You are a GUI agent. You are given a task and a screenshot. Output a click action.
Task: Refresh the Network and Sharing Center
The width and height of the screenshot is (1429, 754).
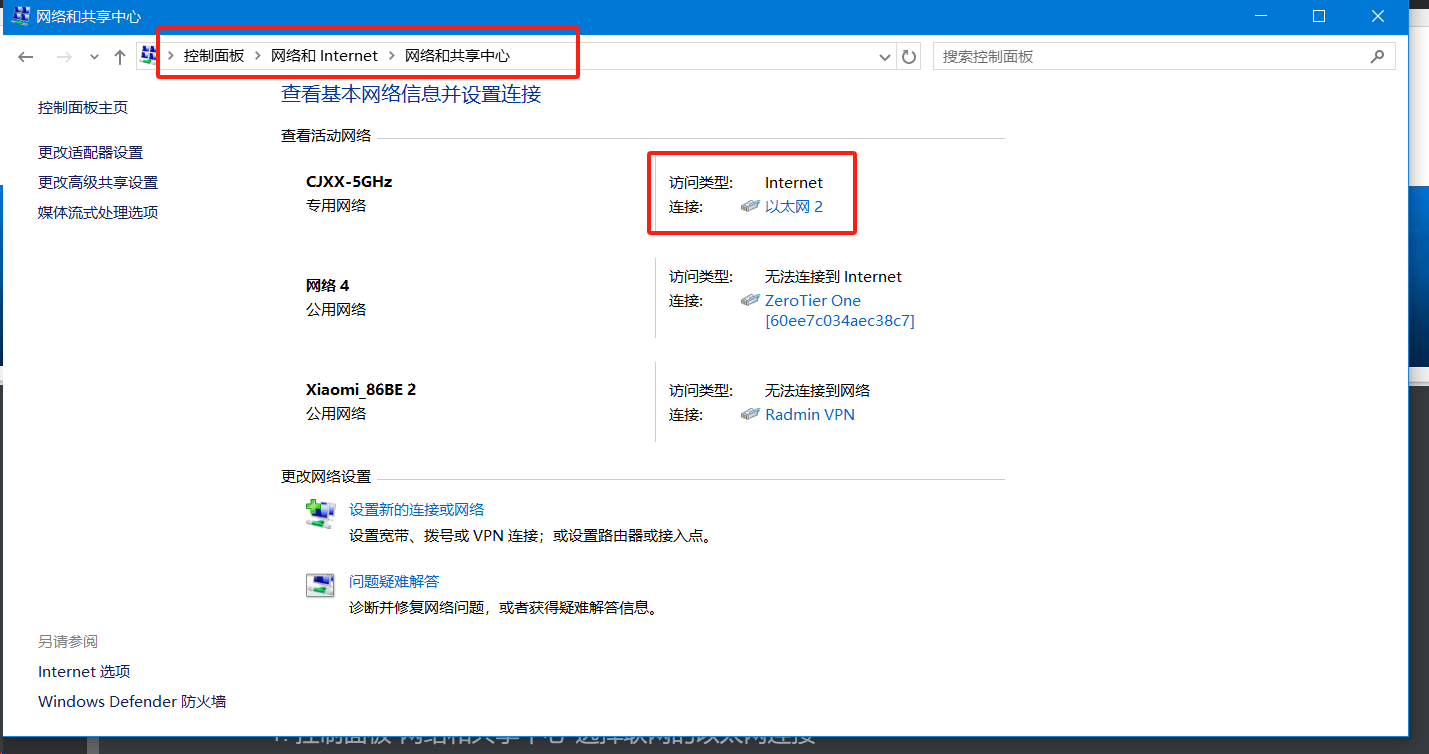coord(909,57)
